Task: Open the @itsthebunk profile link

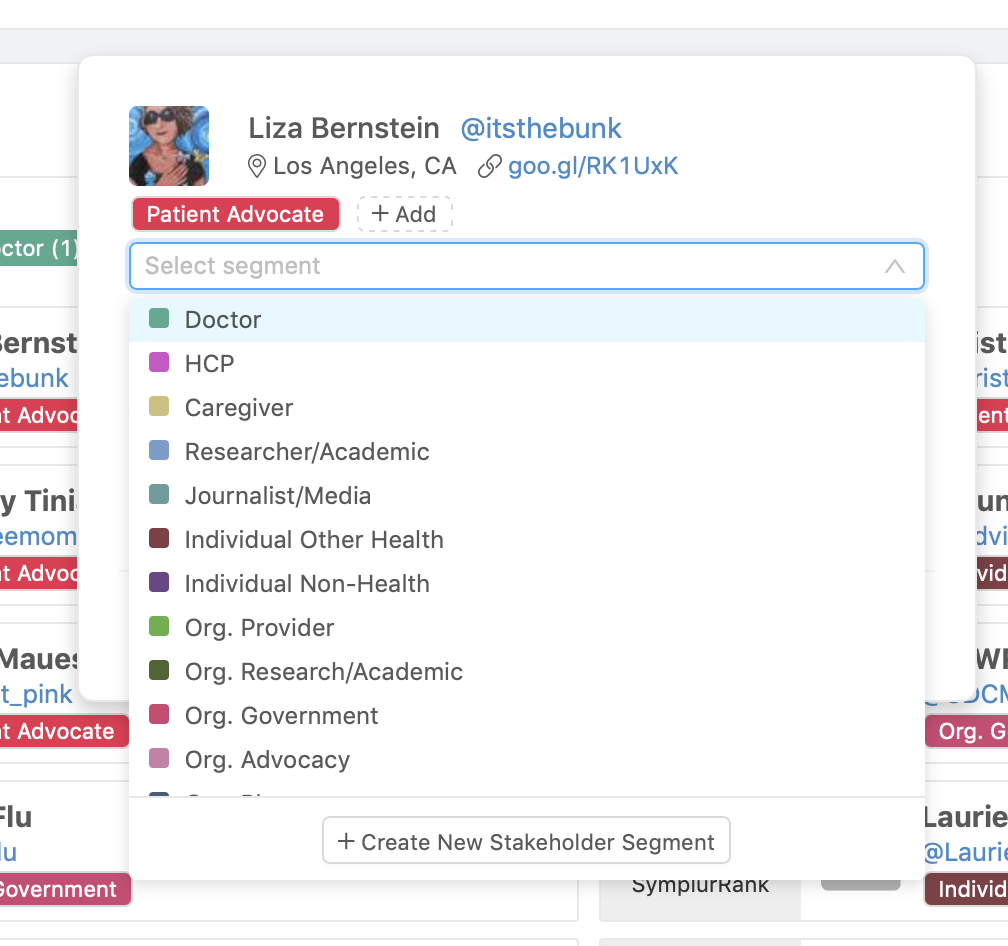Action: pos(541,129)
